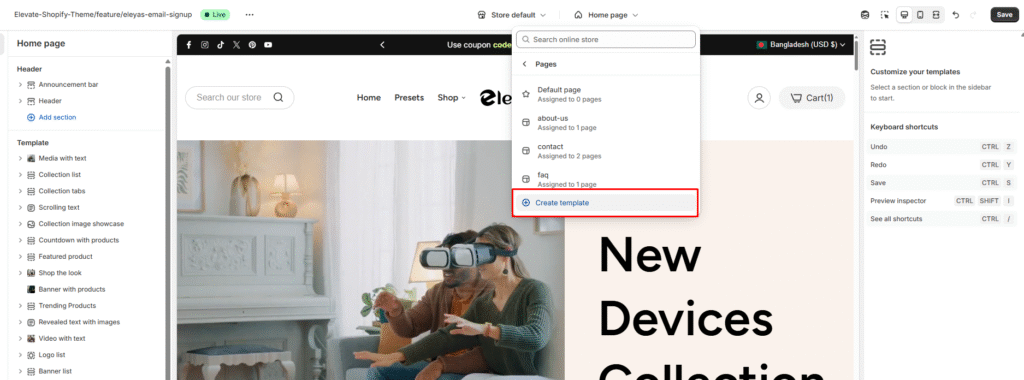Click the magnifier icon in store search
This screenshot has width=1024, height=380.
pyautogui.click(x=278, y=97)
